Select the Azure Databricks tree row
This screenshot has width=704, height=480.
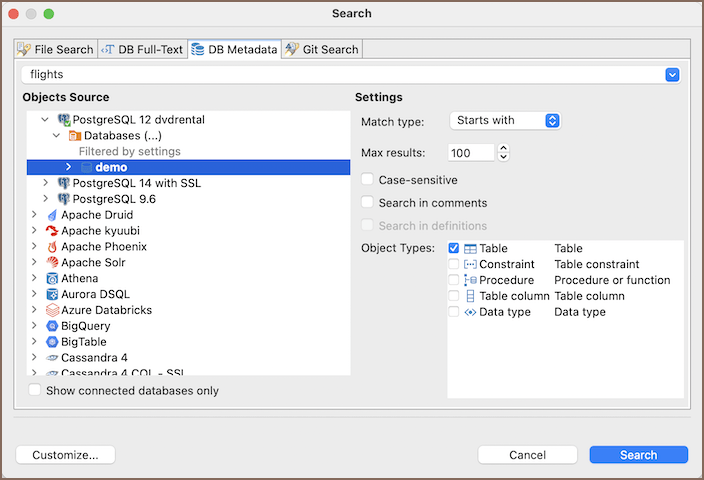189,310
